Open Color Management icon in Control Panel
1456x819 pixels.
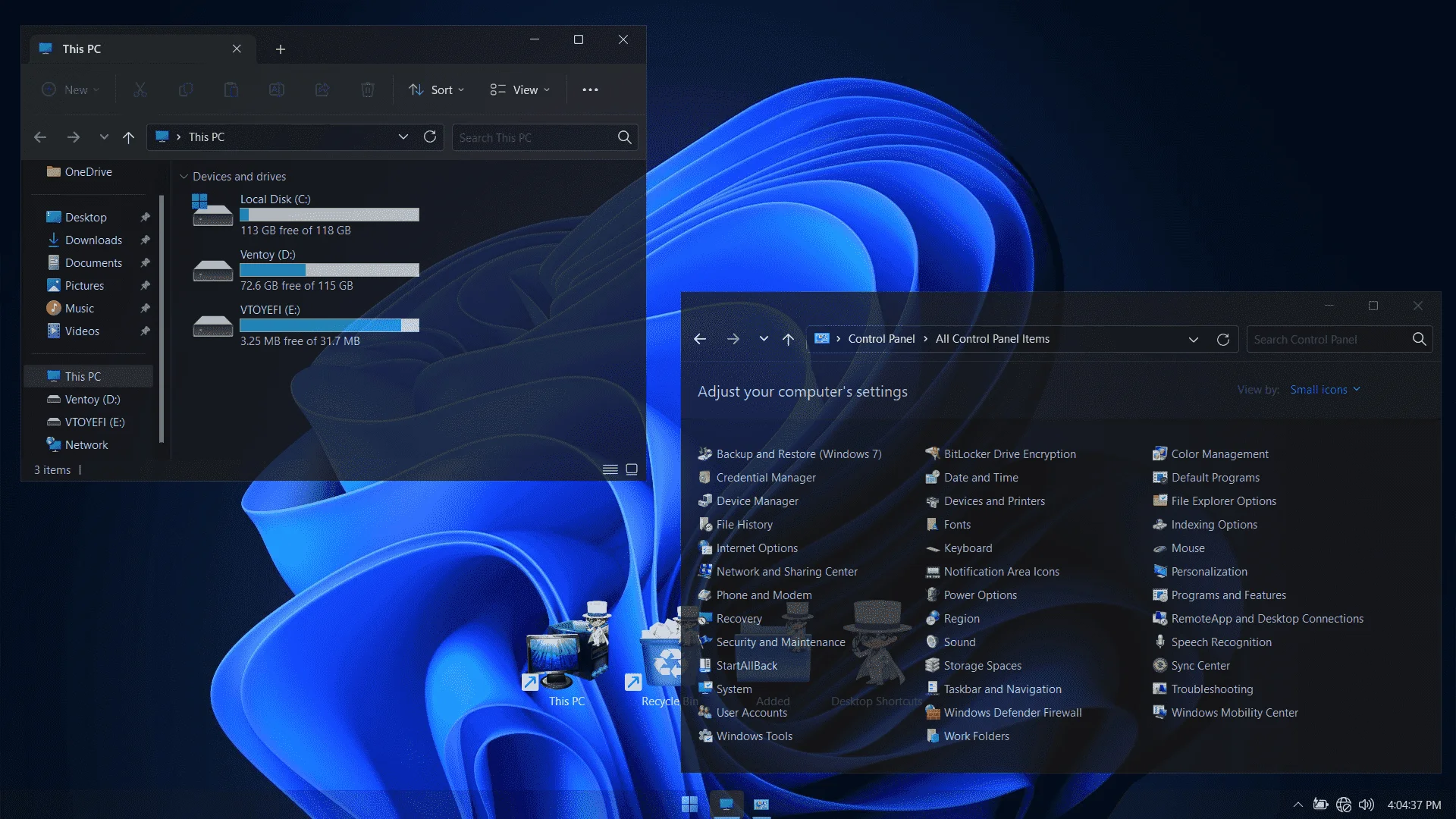click(1160, 454)
